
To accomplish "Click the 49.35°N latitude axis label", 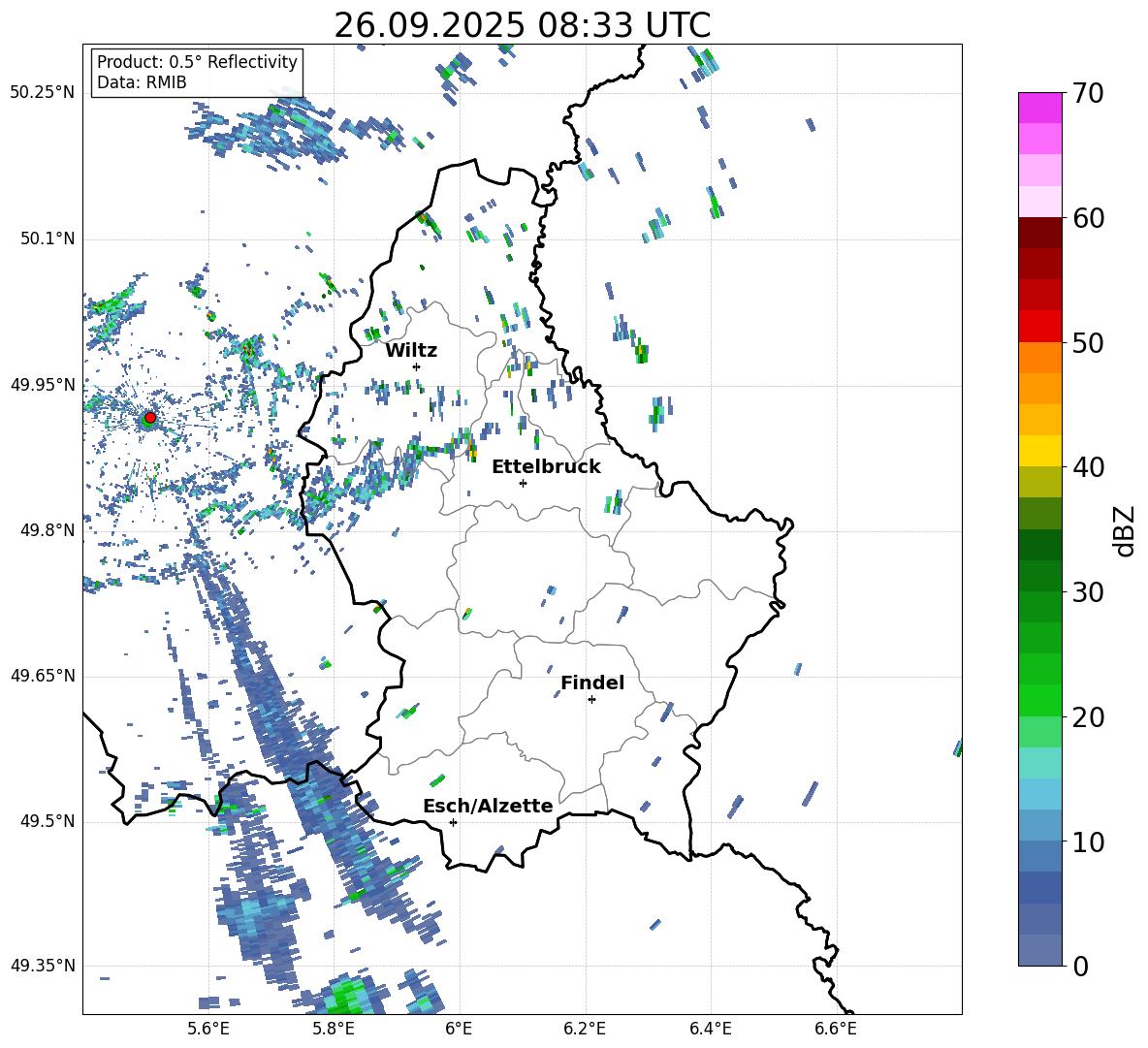I will point(42,966).
